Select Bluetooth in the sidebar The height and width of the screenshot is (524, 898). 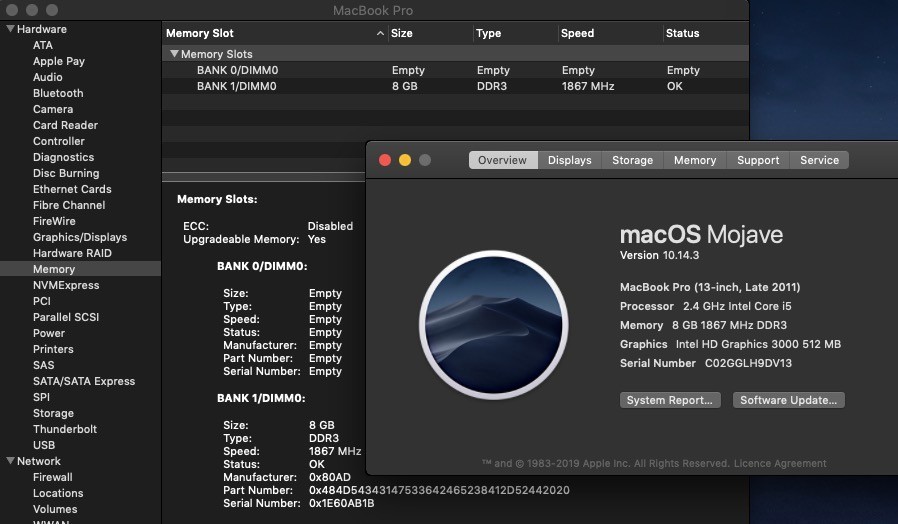pos(58,93)
